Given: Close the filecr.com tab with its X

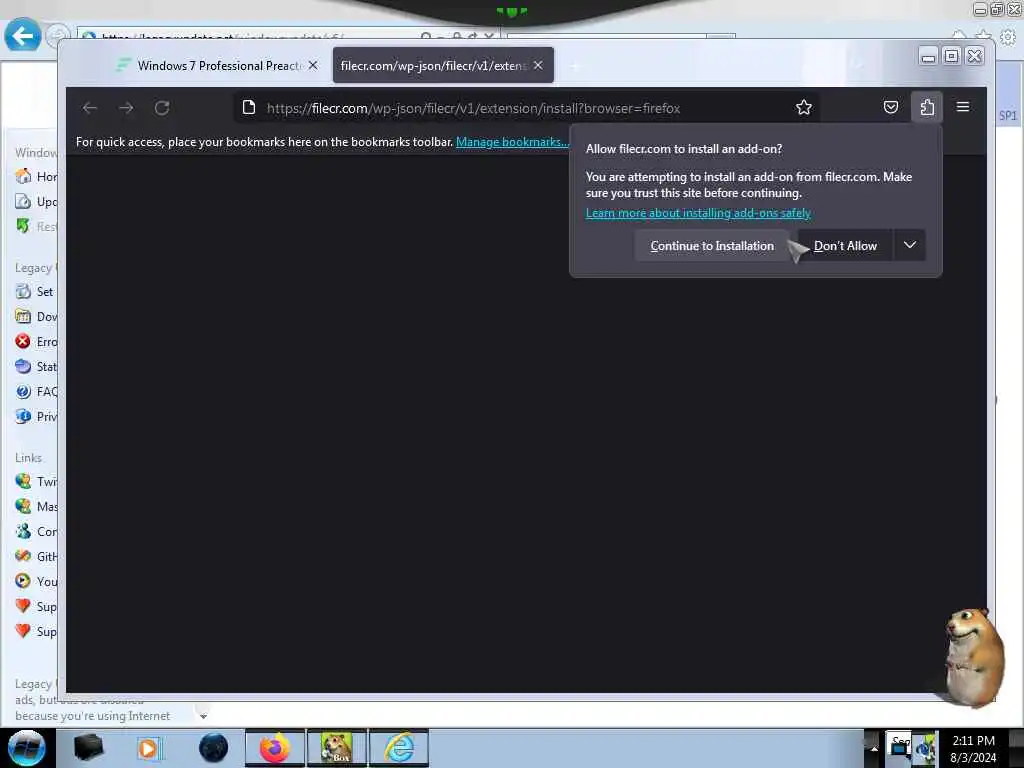Looking at the screenshot, I should click(538, 65).
